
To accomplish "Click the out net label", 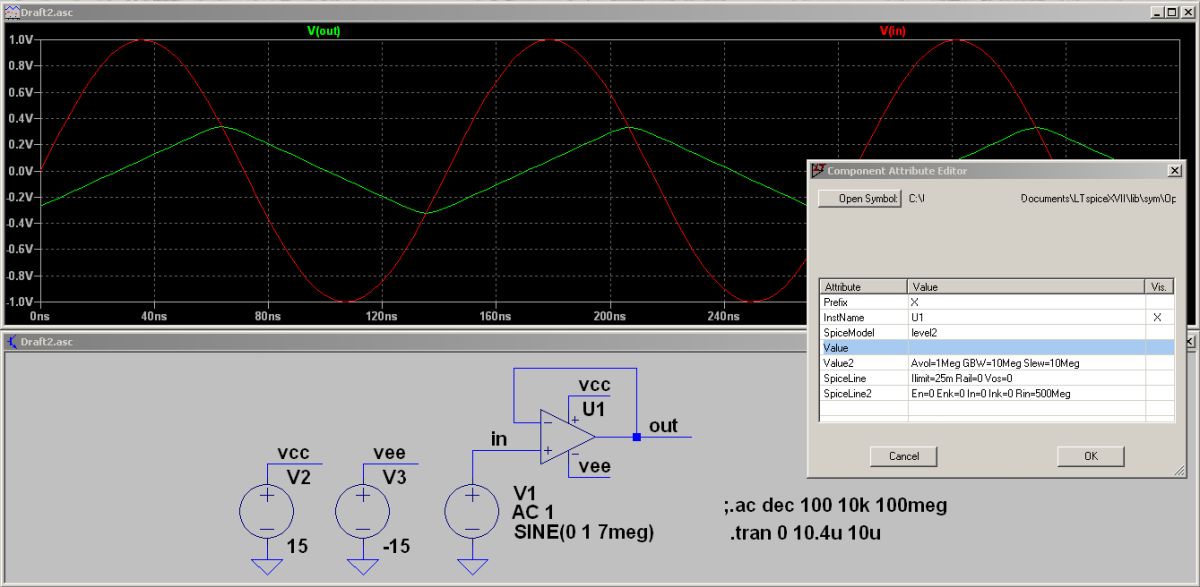I will click(x=663, y=426).
